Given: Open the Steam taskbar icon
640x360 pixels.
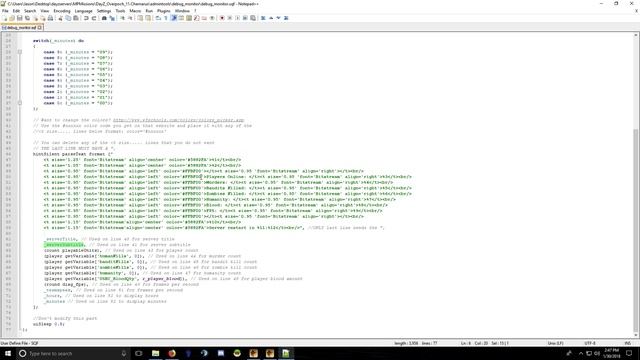Looking at the screenshot, I should click(x=204, y=353).
